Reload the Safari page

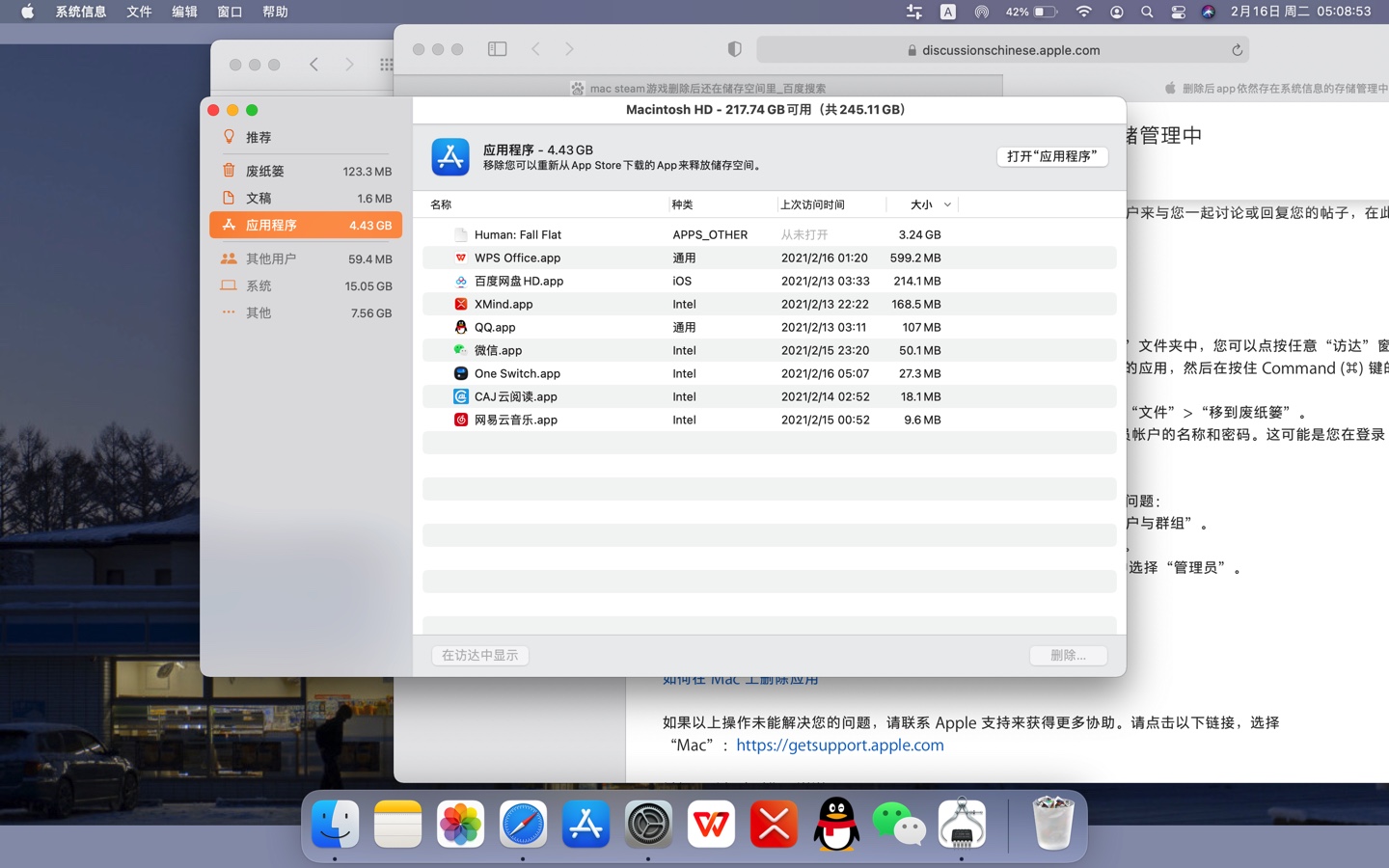1237,50
